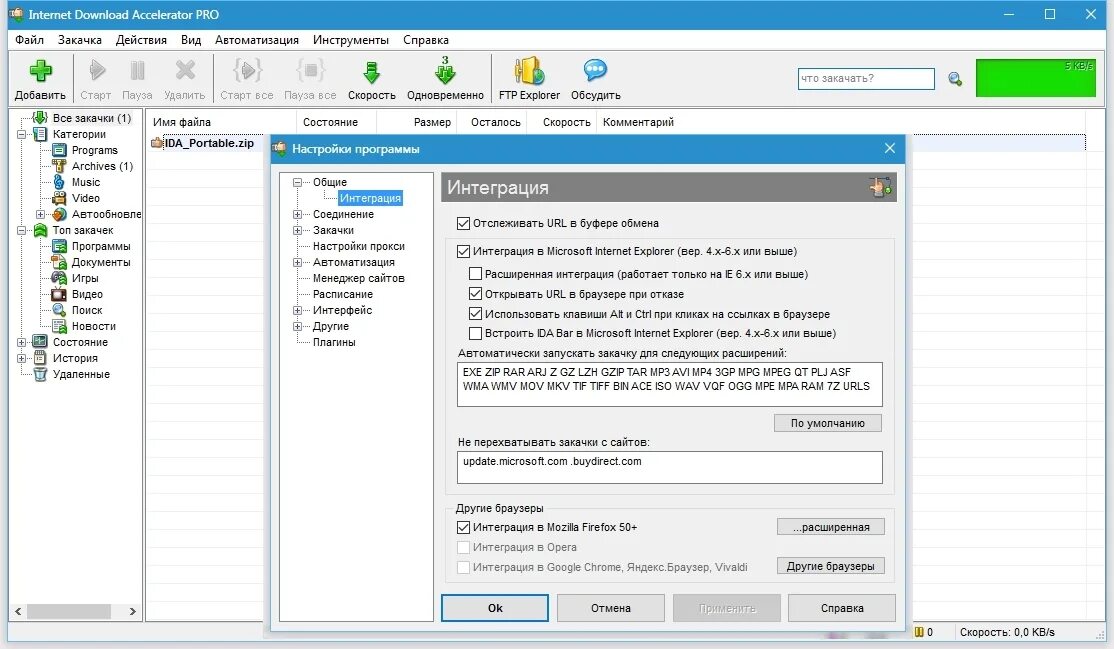Click the integration icon in the Интеграция header
The image size is (1114, 649).
(880, 188)
